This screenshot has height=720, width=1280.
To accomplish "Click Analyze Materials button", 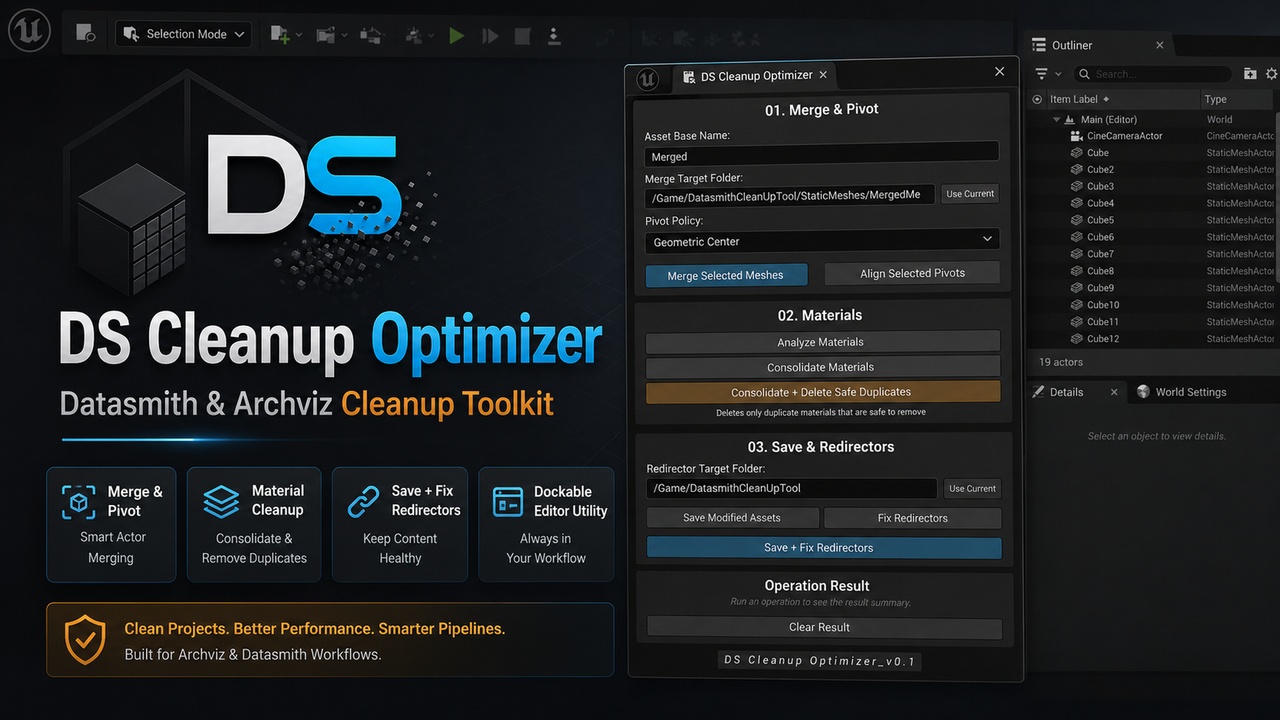I will pyautogui.click(x=823, y=342).
